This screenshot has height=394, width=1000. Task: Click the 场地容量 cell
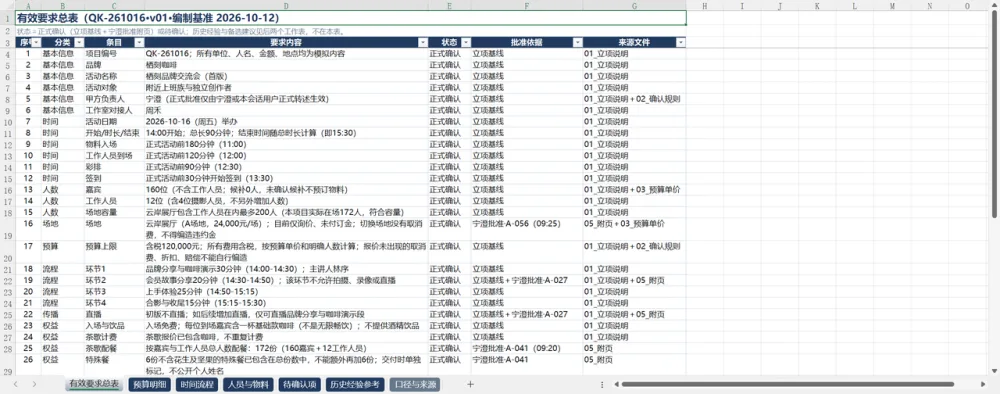click(x=114, y=212)
